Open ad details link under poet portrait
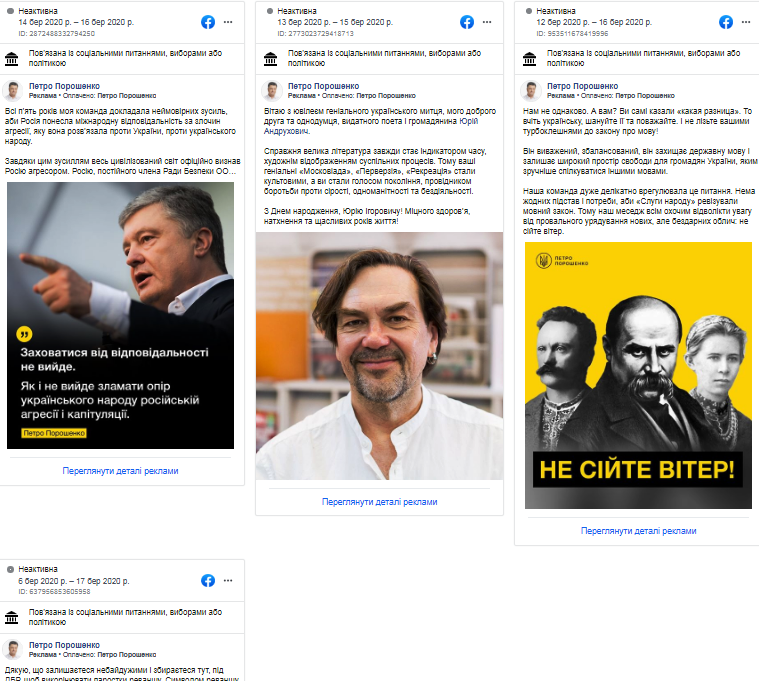759x681 pixels. [x=380, y=502]
